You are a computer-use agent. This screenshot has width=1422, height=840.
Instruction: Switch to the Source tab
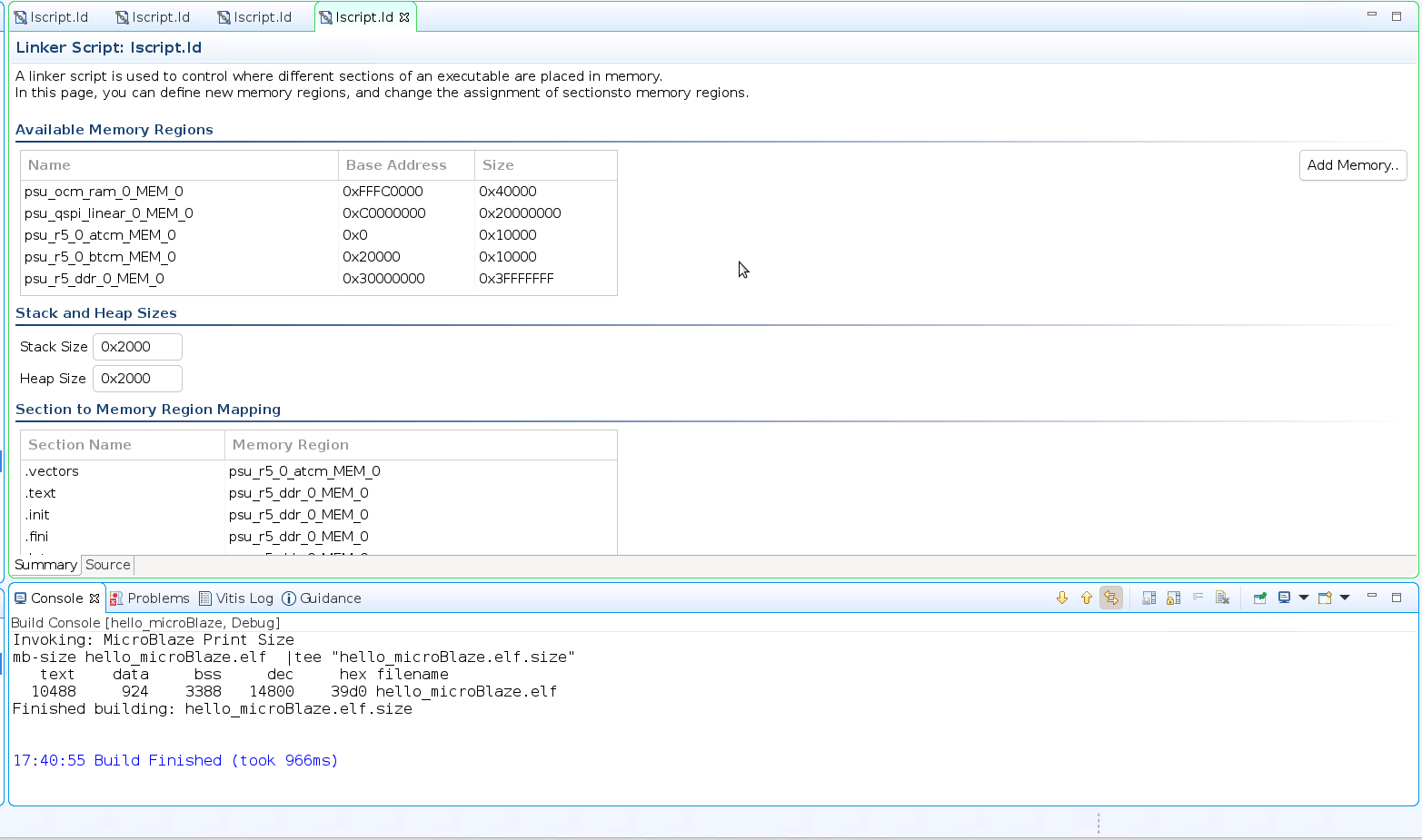[x=108, y=565]
